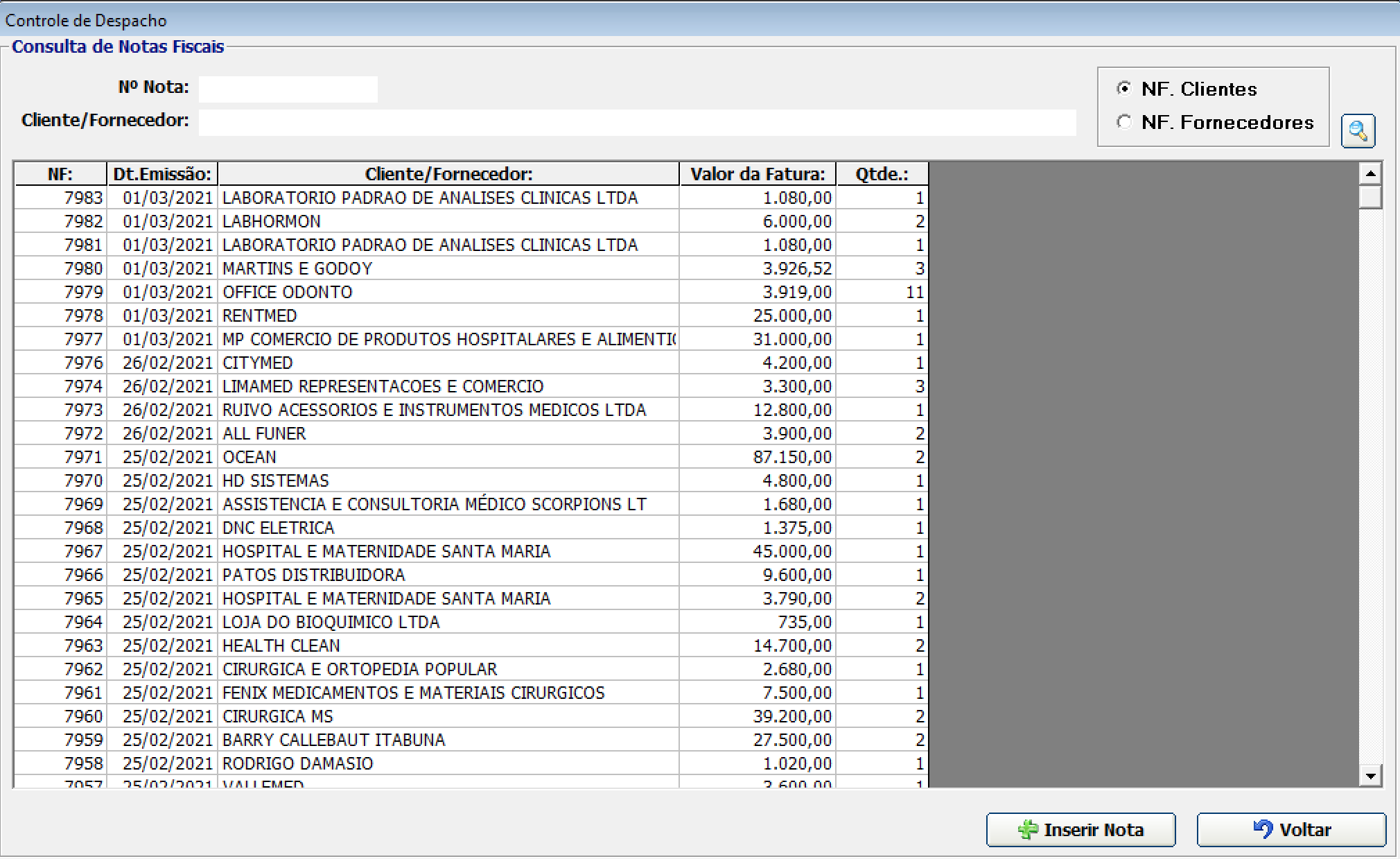Click the Valor da Fatura column header

coord(757,174)
